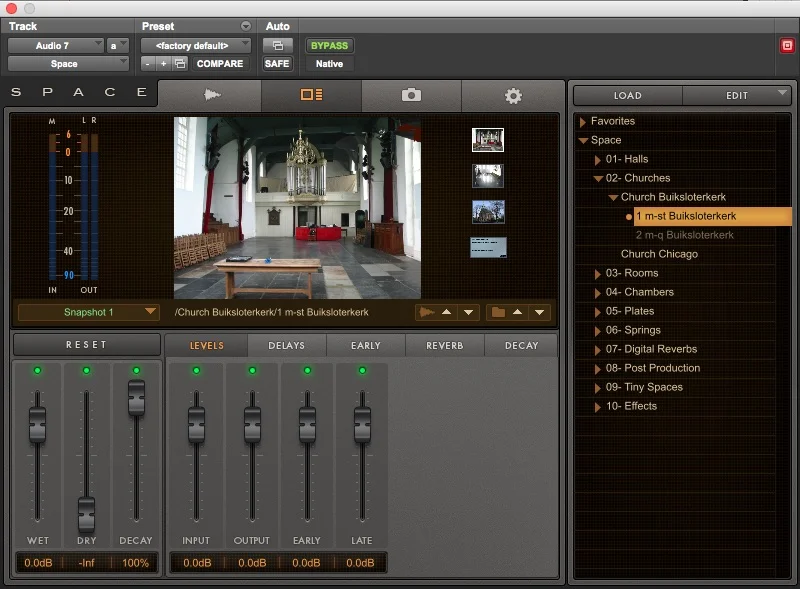Expand the 01- Halls folder
This screenshot has height=589, width=800.
597,159
